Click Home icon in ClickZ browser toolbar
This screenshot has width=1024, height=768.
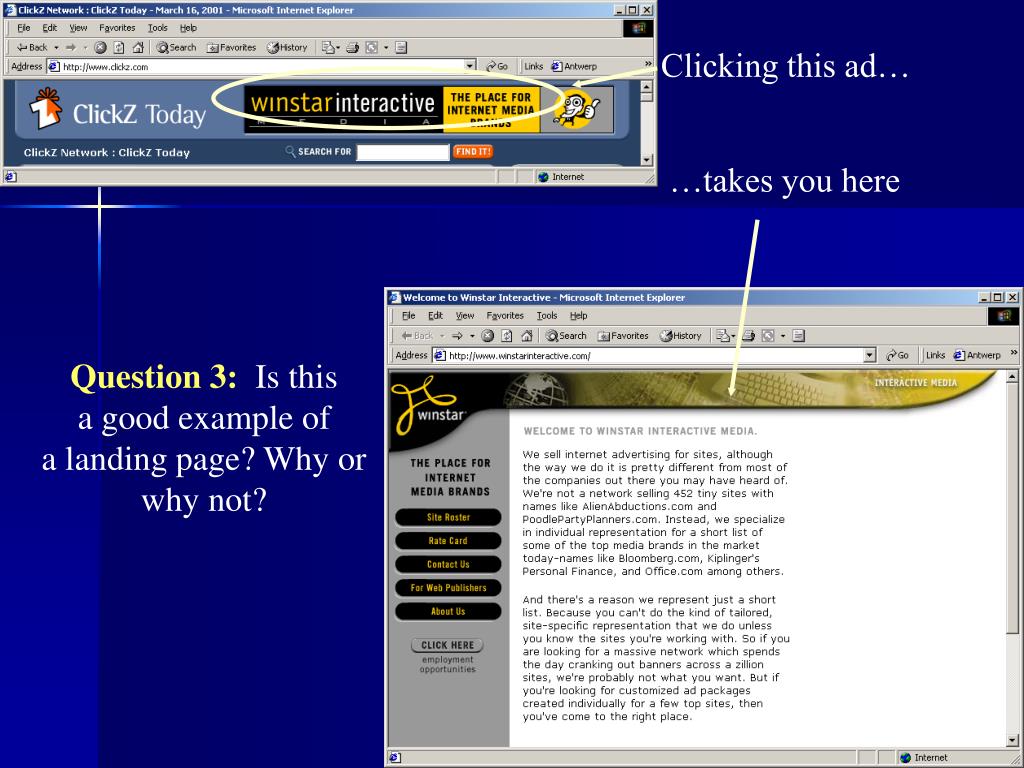pos(138,47)
